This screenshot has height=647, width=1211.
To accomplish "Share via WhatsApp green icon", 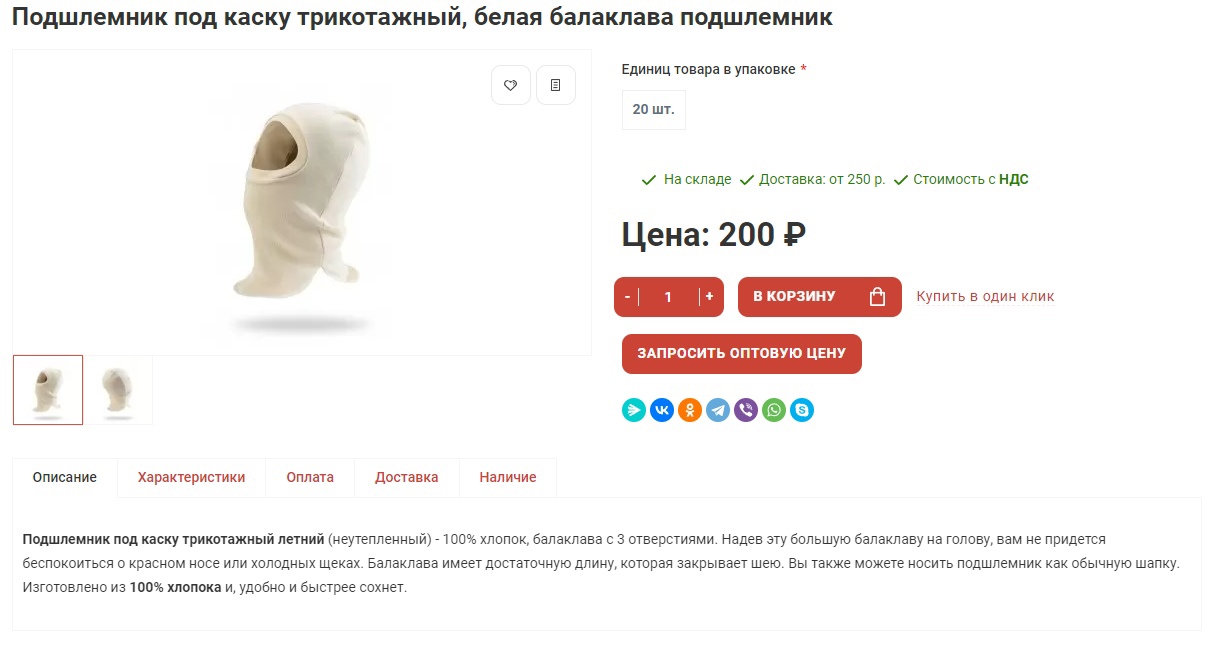I will coord(774,410).
